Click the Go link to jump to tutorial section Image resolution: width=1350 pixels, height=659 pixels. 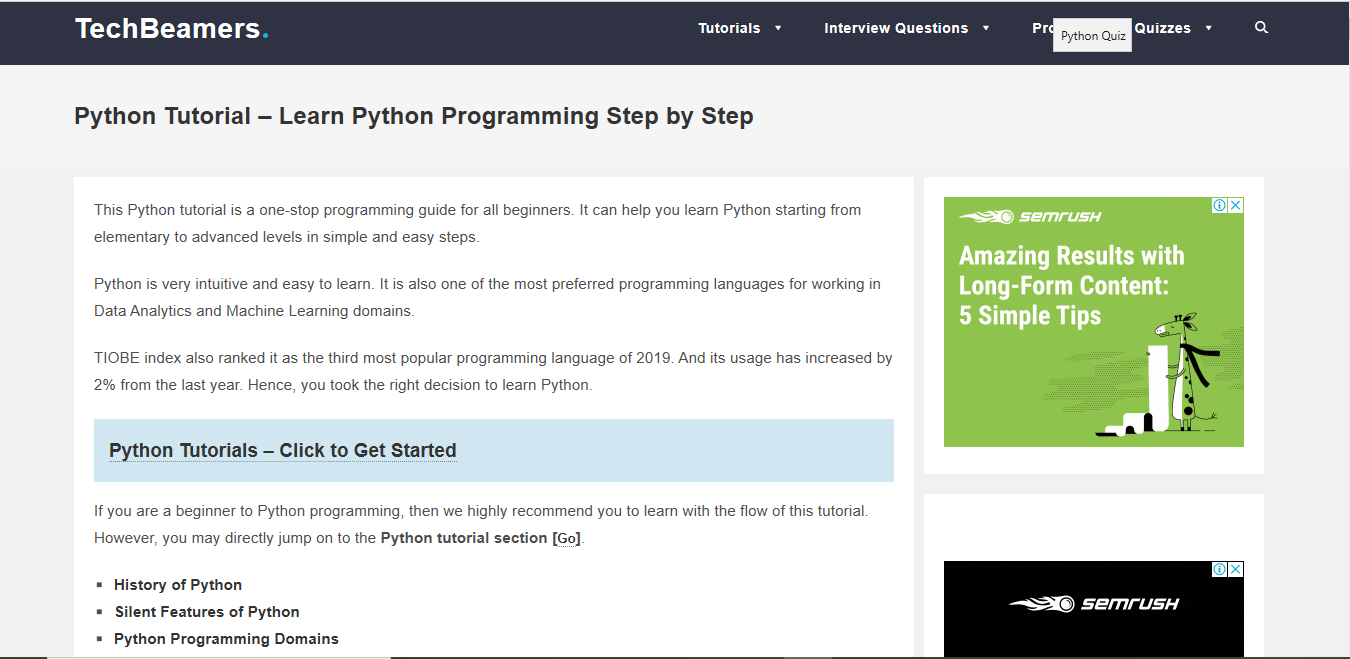[566, 537]
